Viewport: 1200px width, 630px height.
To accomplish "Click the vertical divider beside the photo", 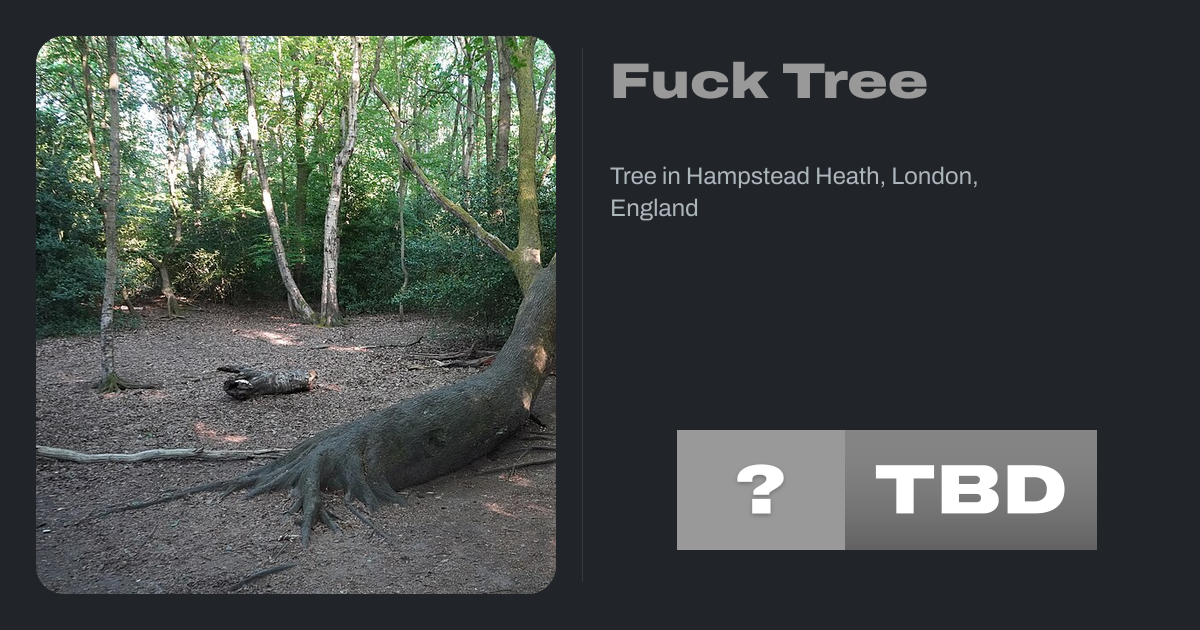I will tap(583, 315).
